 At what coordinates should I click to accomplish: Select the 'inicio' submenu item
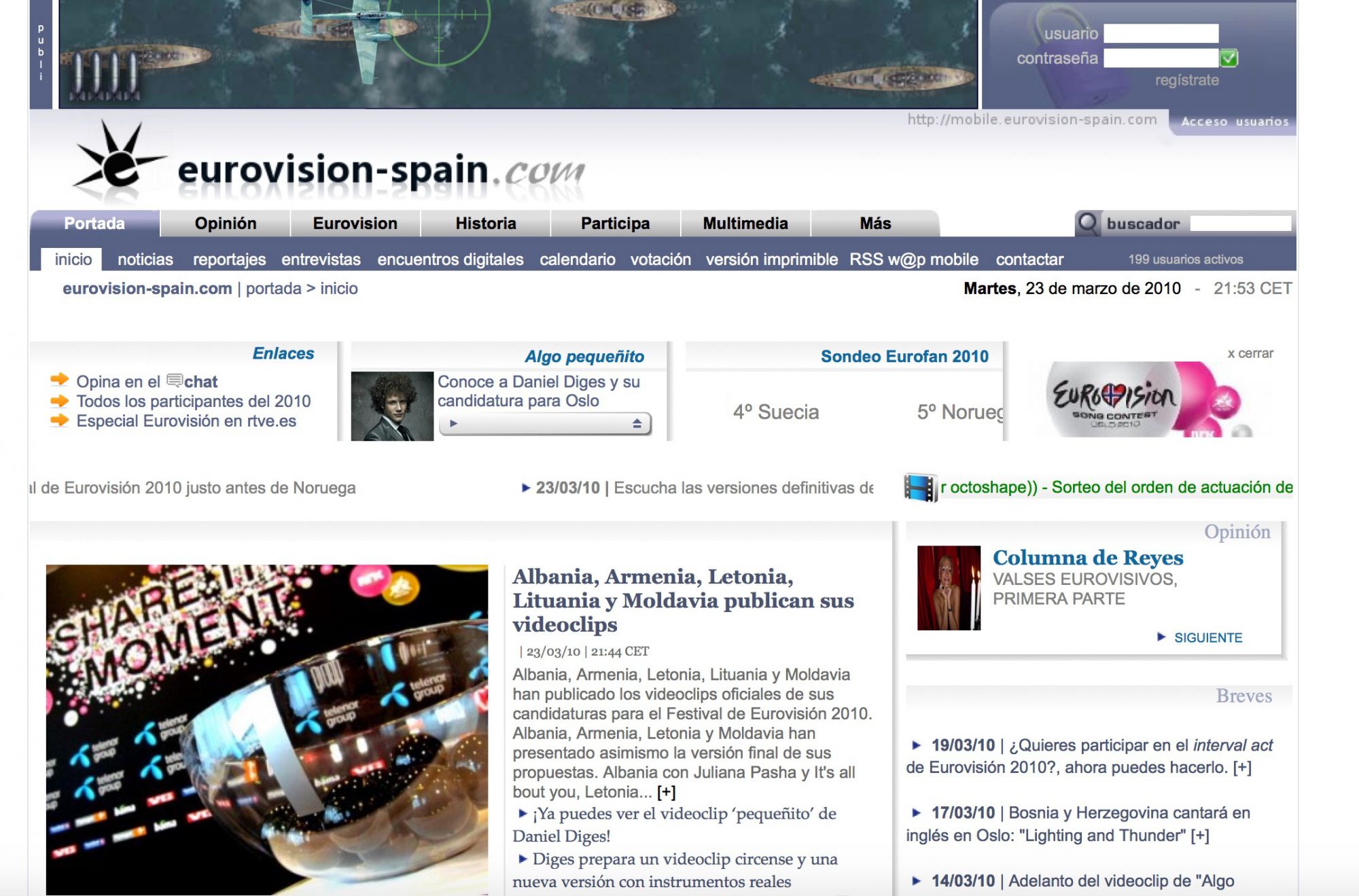coord(73,259)
